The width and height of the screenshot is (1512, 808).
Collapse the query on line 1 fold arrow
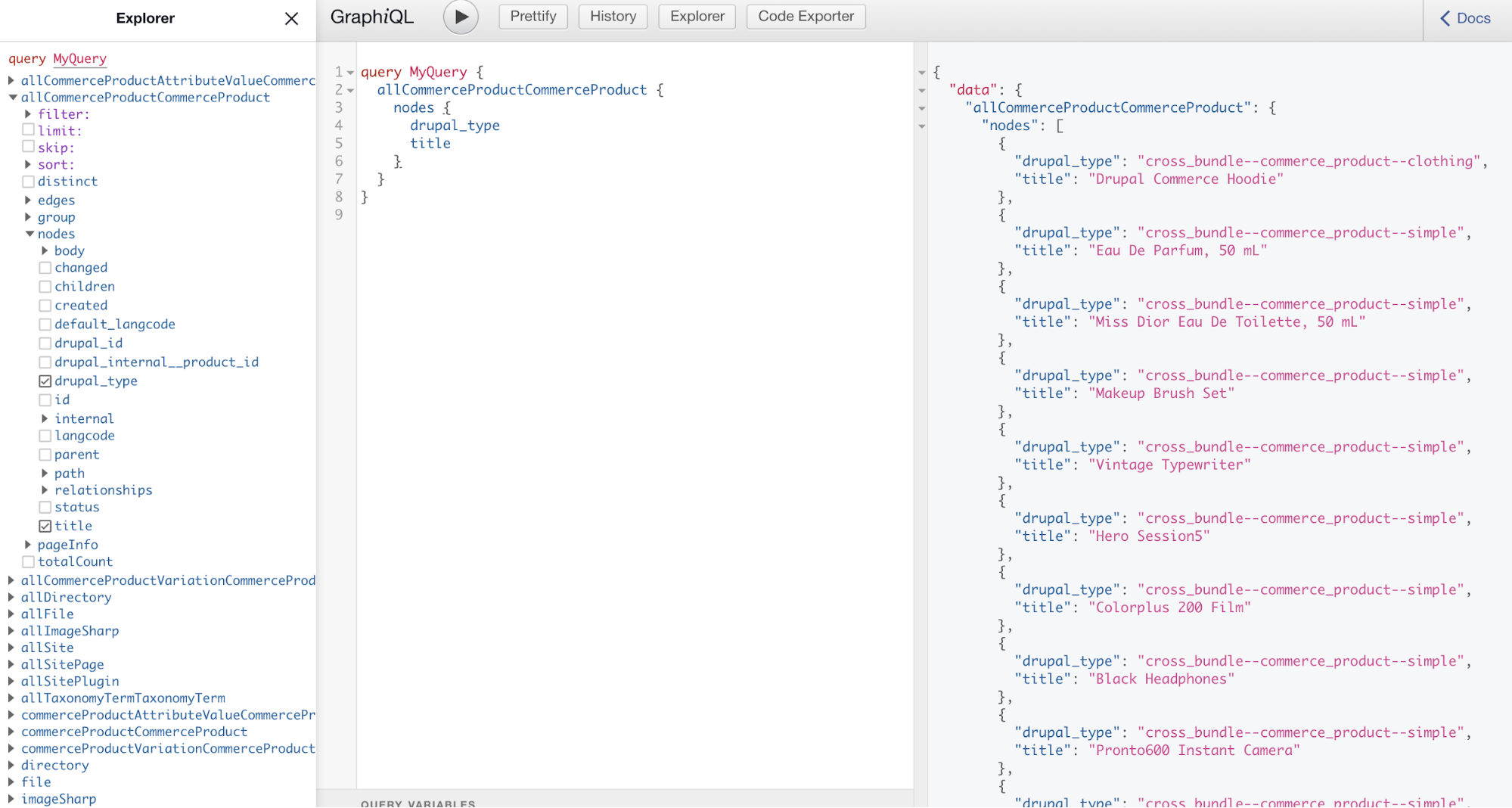349,71
